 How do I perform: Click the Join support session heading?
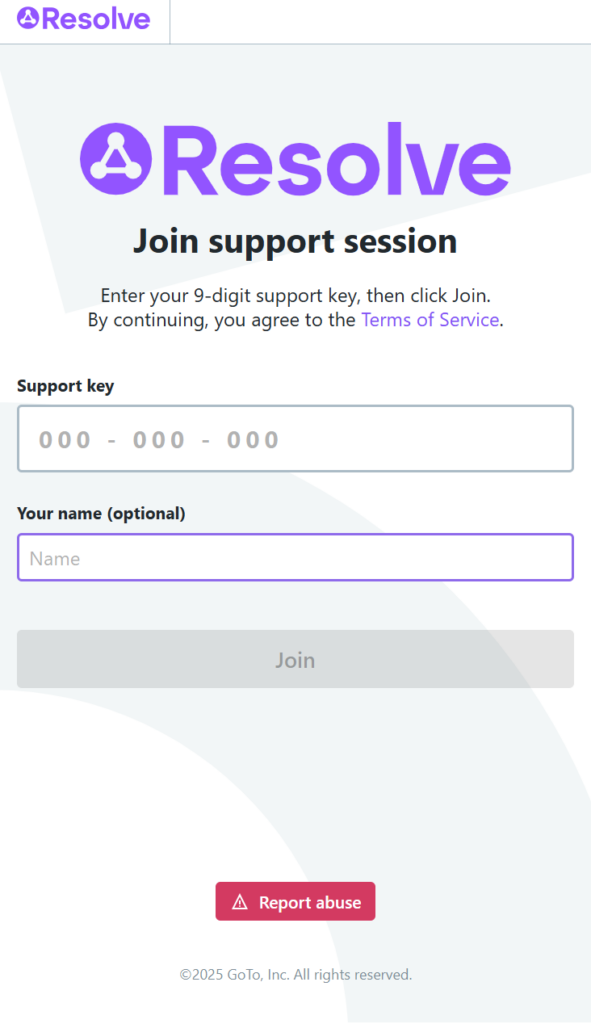coord(295,242)
